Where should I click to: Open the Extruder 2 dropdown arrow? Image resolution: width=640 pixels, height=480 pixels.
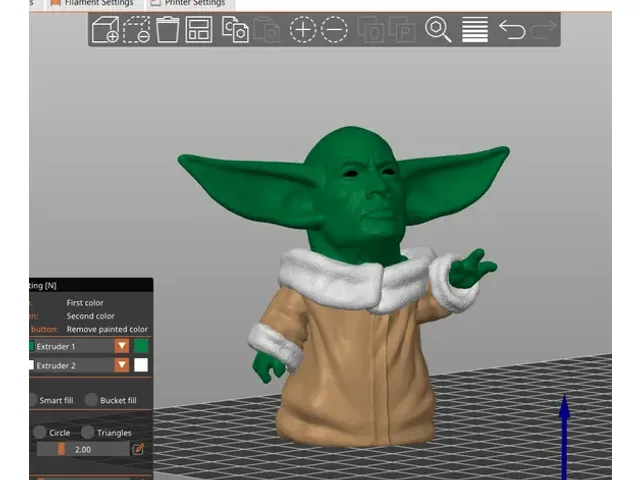tap(122, 365)
